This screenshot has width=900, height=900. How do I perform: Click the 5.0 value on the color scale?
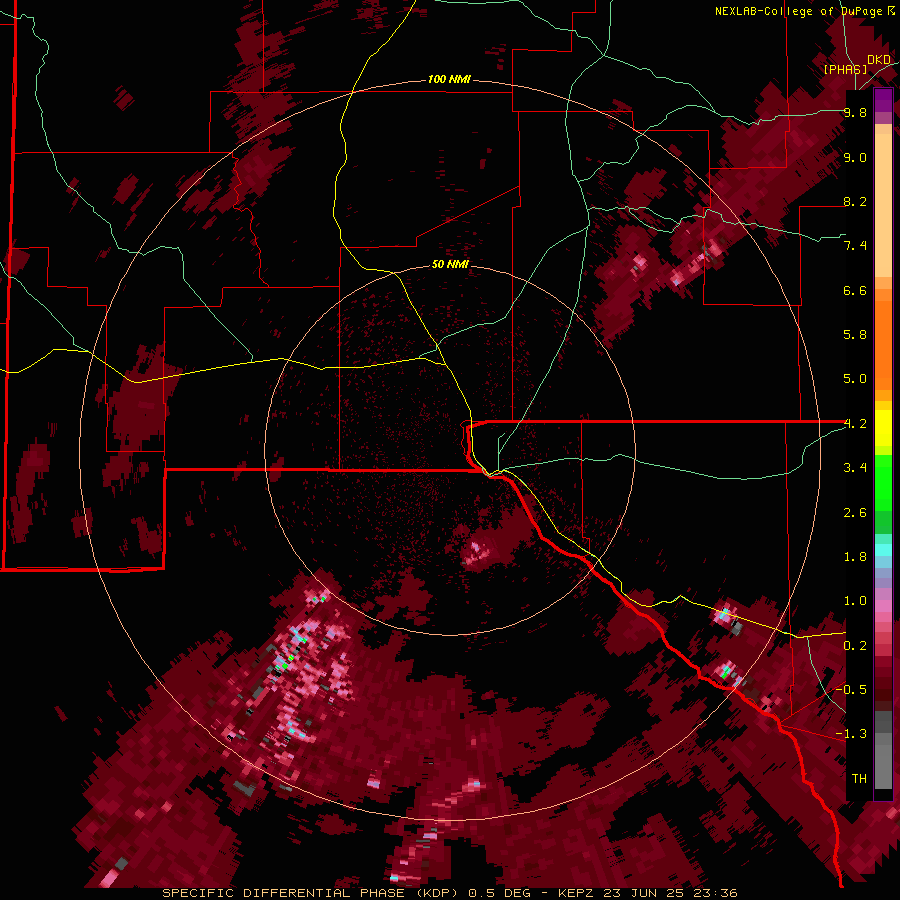pyautogui.click(x=855, y=379)
